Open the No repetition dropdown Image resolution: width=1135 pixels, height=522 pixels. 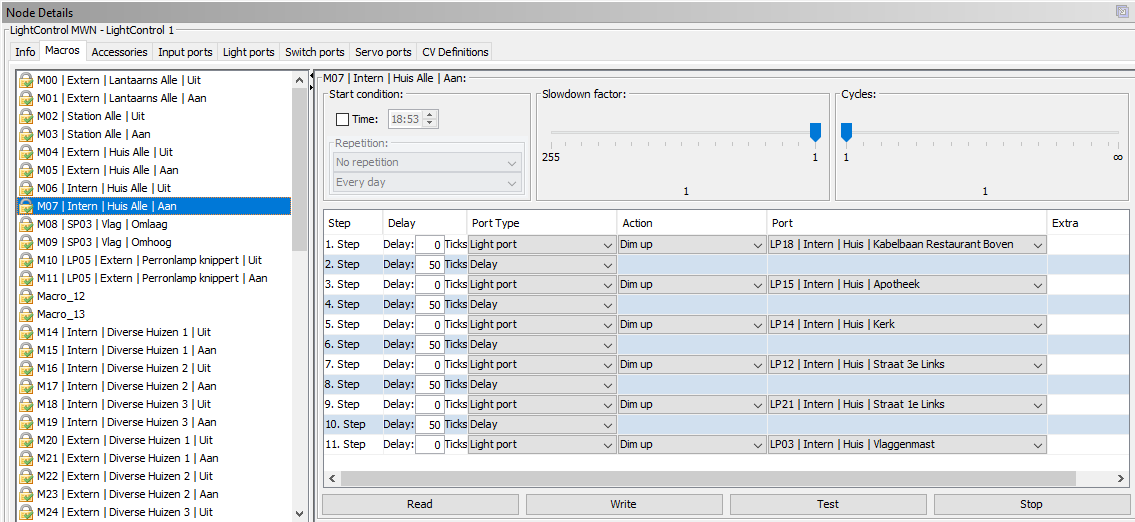click(x=427, y=162)
